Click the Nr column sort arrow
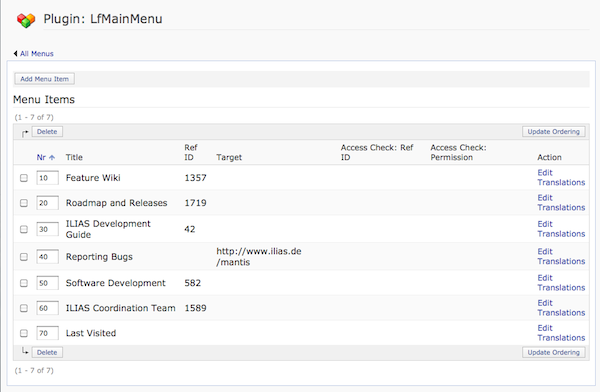 [52, 157]
